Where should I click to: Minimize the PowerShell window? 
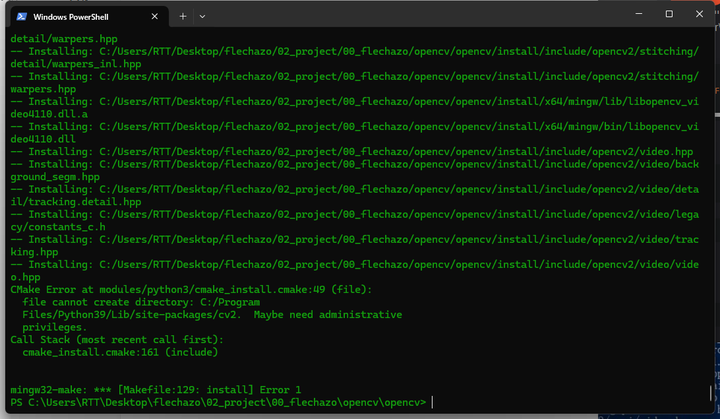coord(639,14)
